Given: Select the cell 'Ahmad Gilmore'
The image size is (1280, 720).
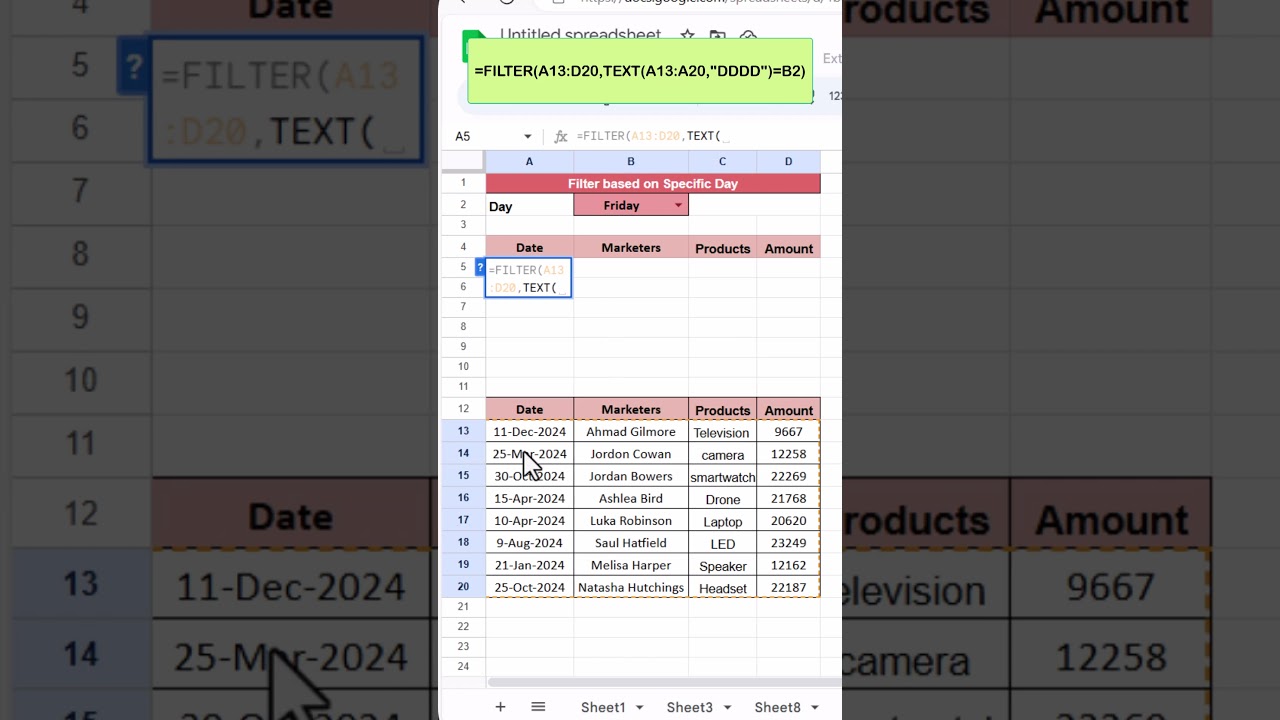Looking at the screenshot, I should 631,432.
